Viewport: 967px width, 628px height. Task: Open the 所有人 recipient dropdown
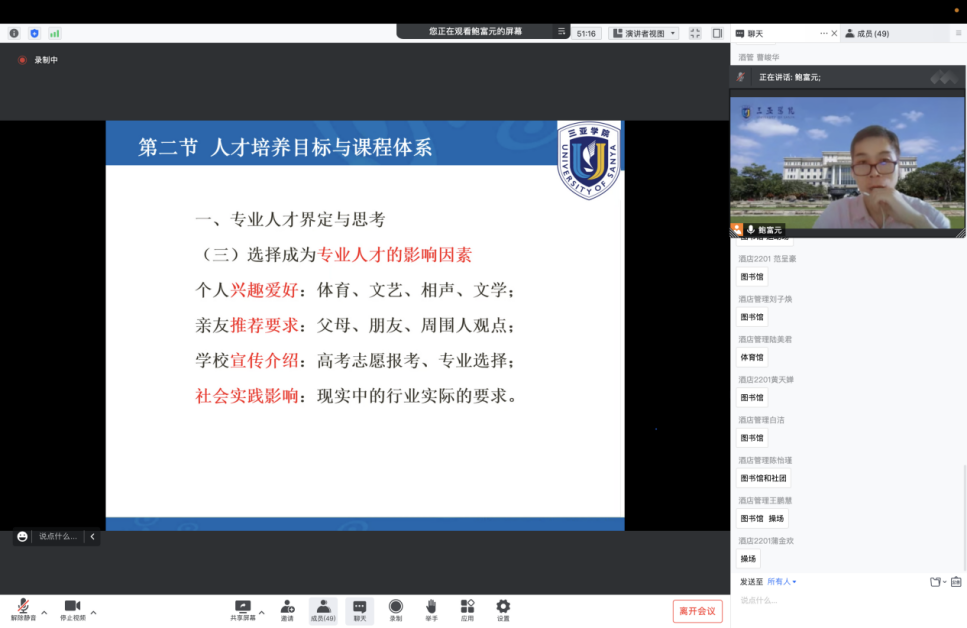[781, 581]
